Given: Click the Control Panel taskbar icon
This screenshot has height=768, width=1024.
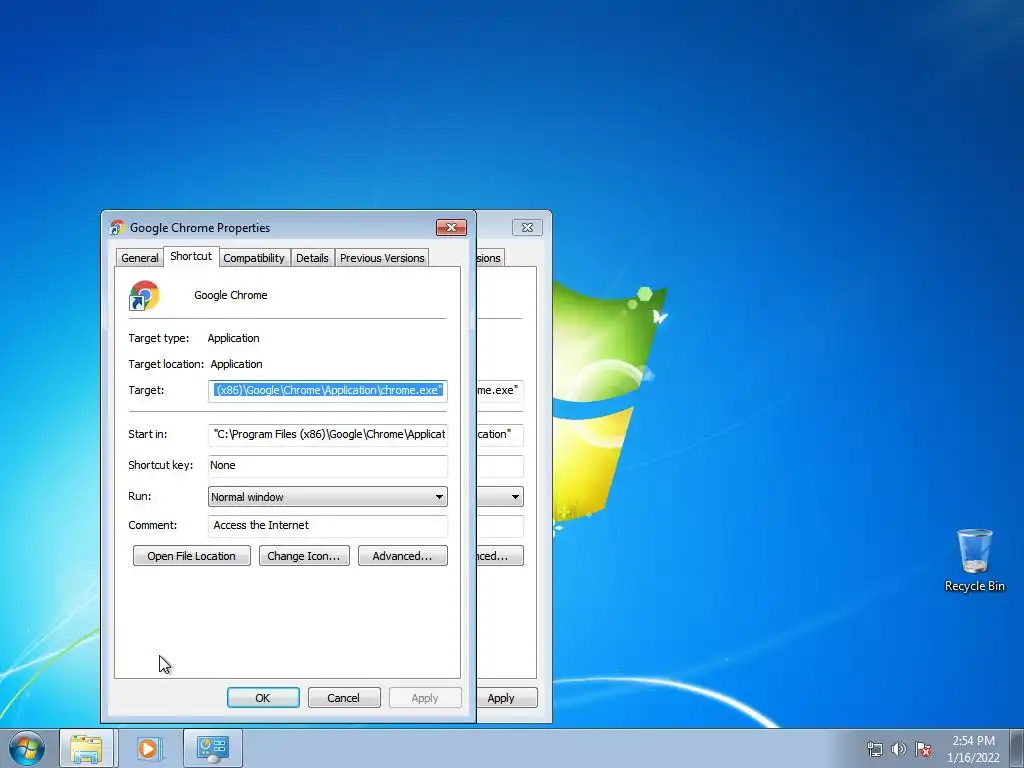Looking at the screenshot, I should pyautogui.click(x=212, y=748).
